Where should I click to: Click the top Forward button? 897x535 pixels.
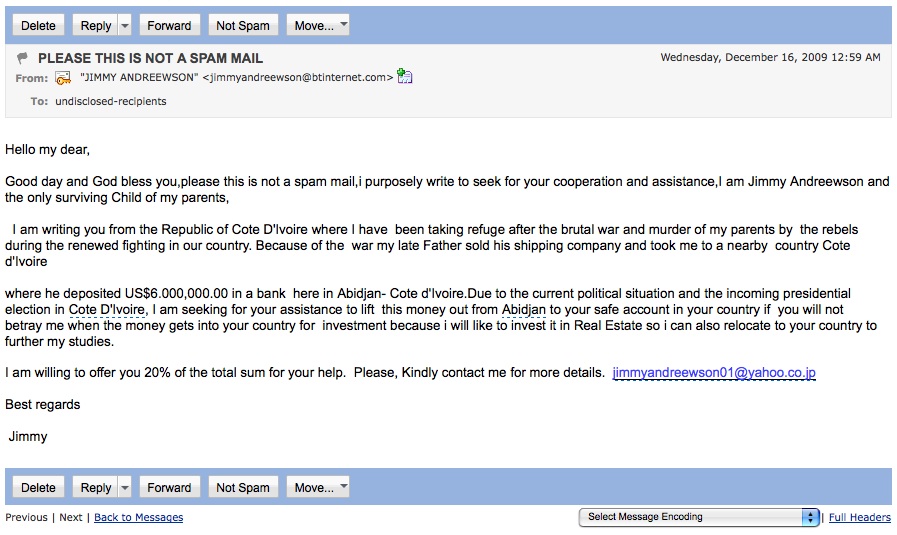point(169,25)
